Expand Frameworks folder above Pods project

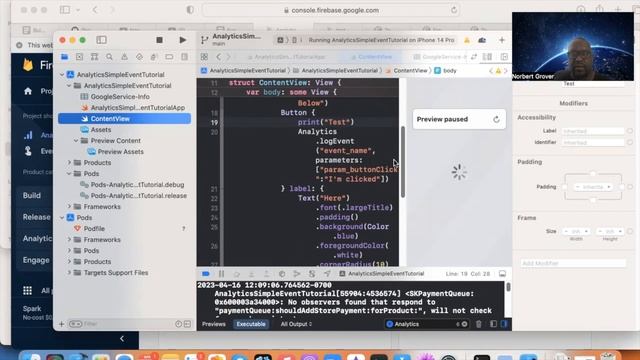point(69,207)
